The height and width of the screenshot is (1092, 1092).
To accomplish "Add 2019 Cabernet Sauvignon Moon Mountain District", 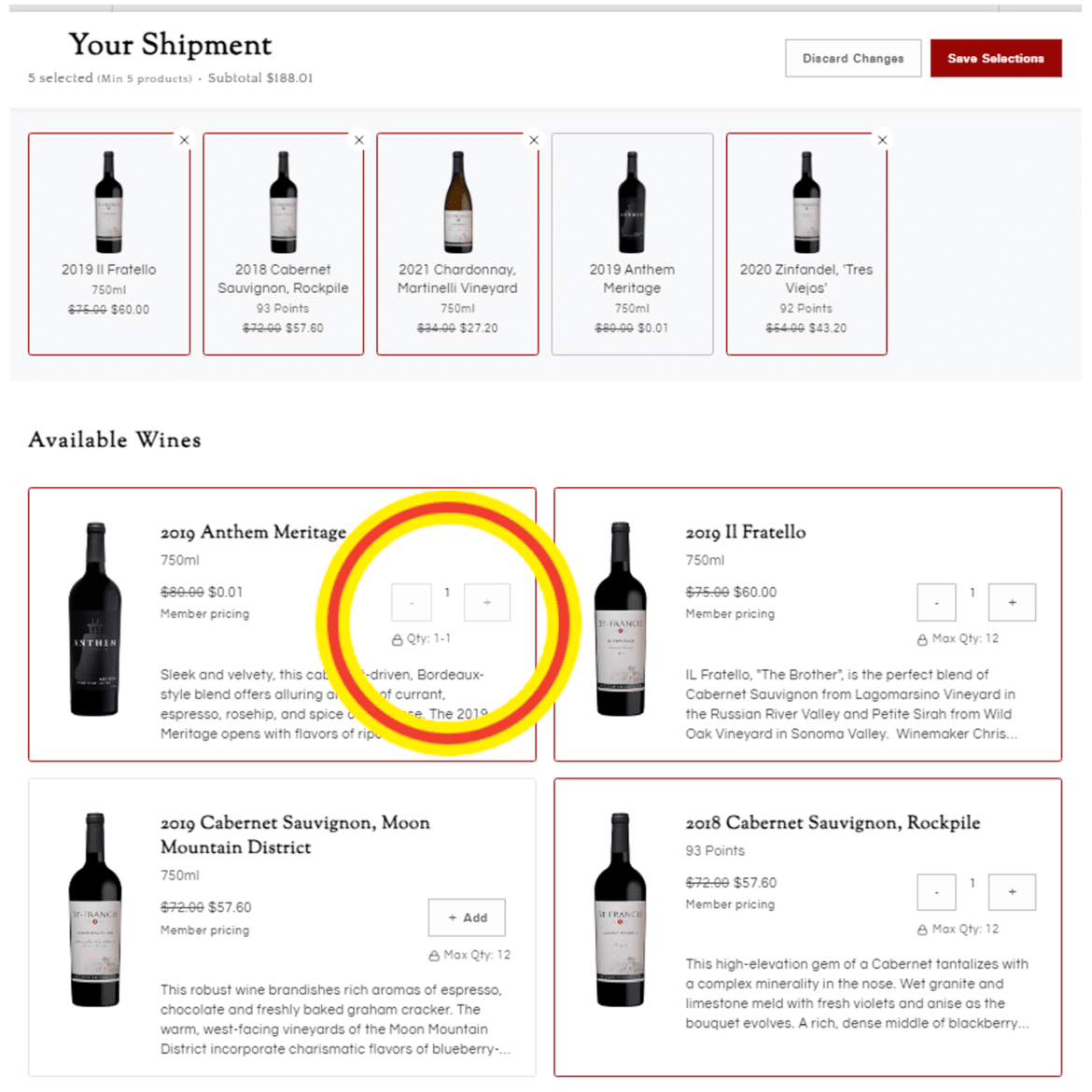I will (x=467, y=917).
